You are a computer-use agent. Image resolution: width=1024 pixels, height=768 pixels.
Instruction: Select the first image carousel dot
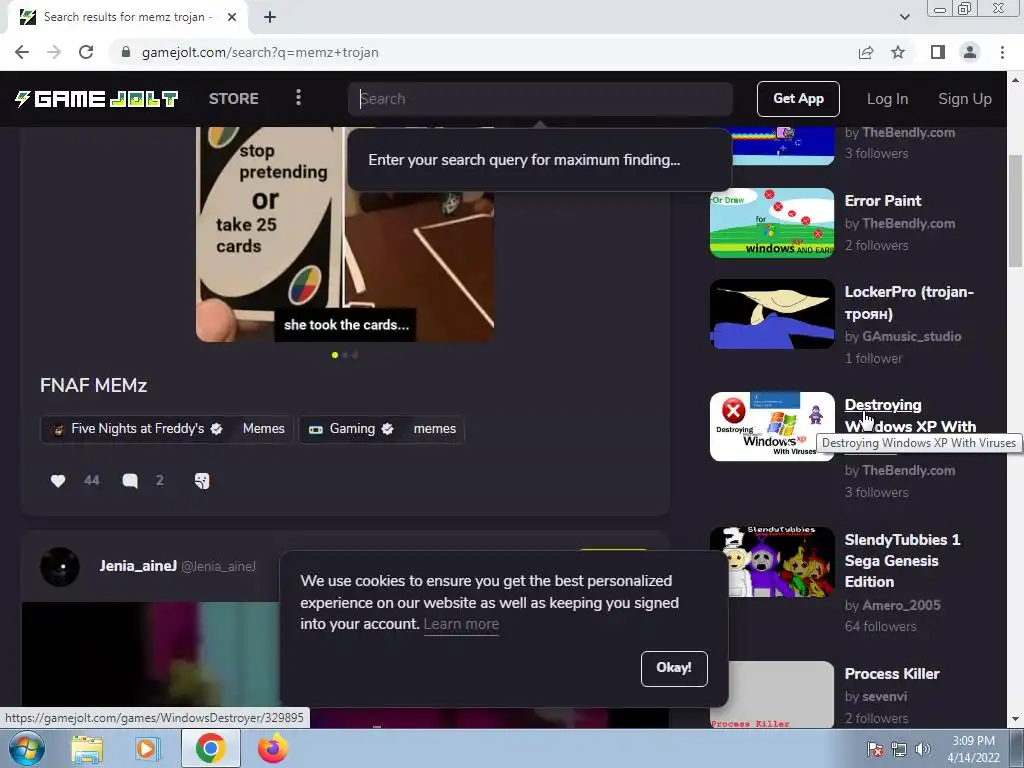[x=335, y=355]
